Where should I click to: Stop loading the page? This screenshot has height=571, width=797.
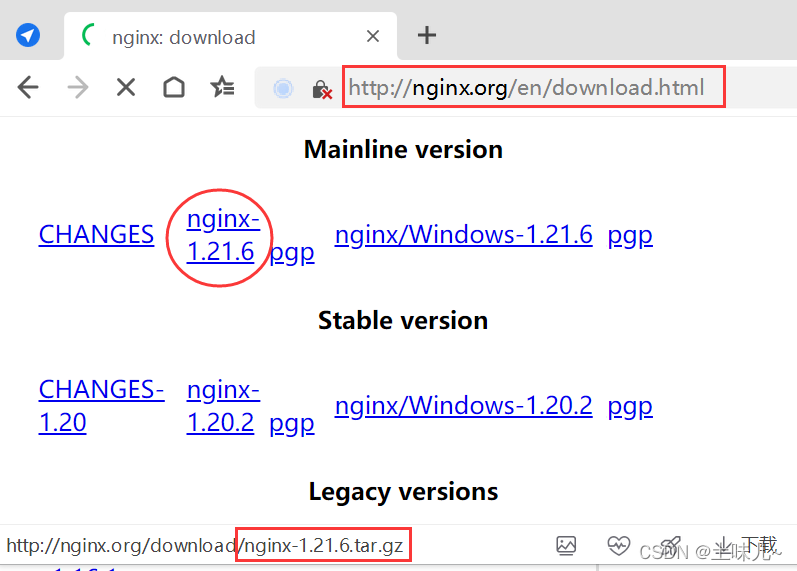[x=126, y=87]
